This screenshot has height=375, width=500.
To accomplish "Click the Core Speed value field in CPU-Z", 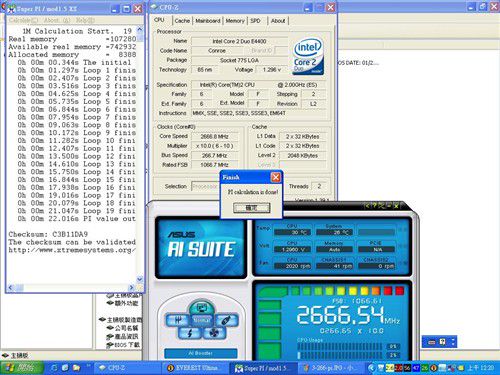I will (x=215, y=136).
